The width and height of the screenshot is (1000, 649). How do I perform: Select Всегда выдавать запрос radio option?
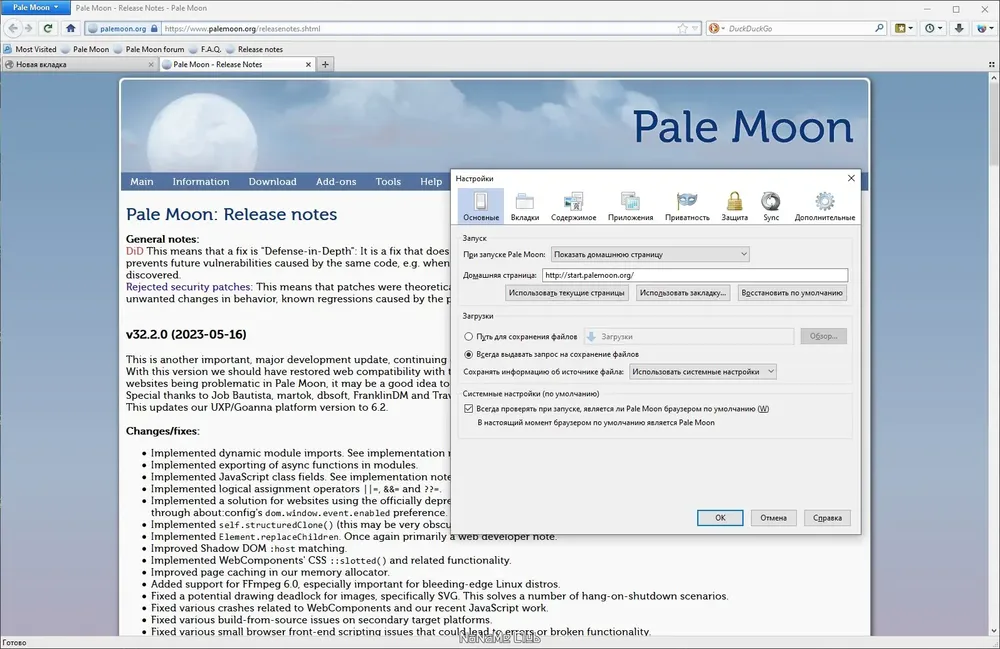pos(469,354)
